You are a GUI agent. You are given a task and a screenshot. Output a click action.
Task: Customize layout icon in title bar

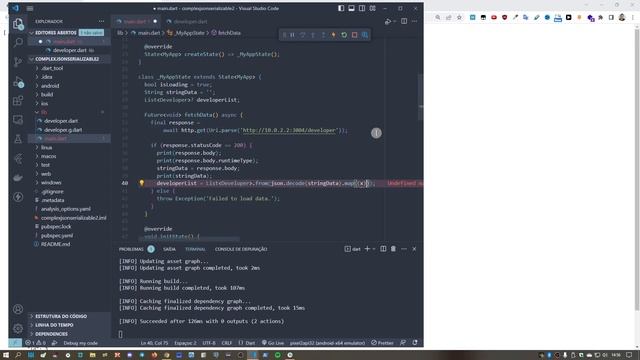pos(373,8)
